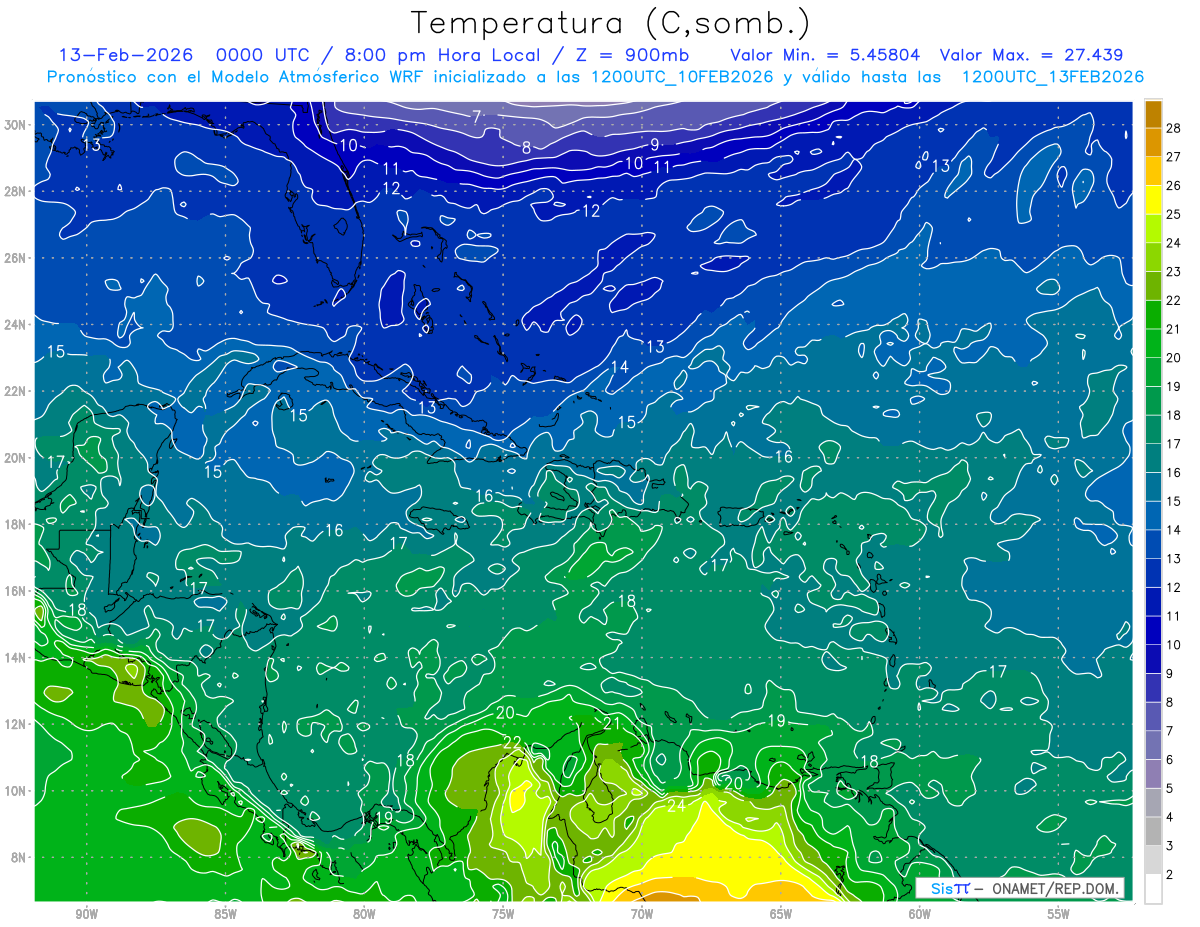Click the brown-orange swatch topping the color scale
This screenshot has width=1200, height=927.
pos(1153,114)
